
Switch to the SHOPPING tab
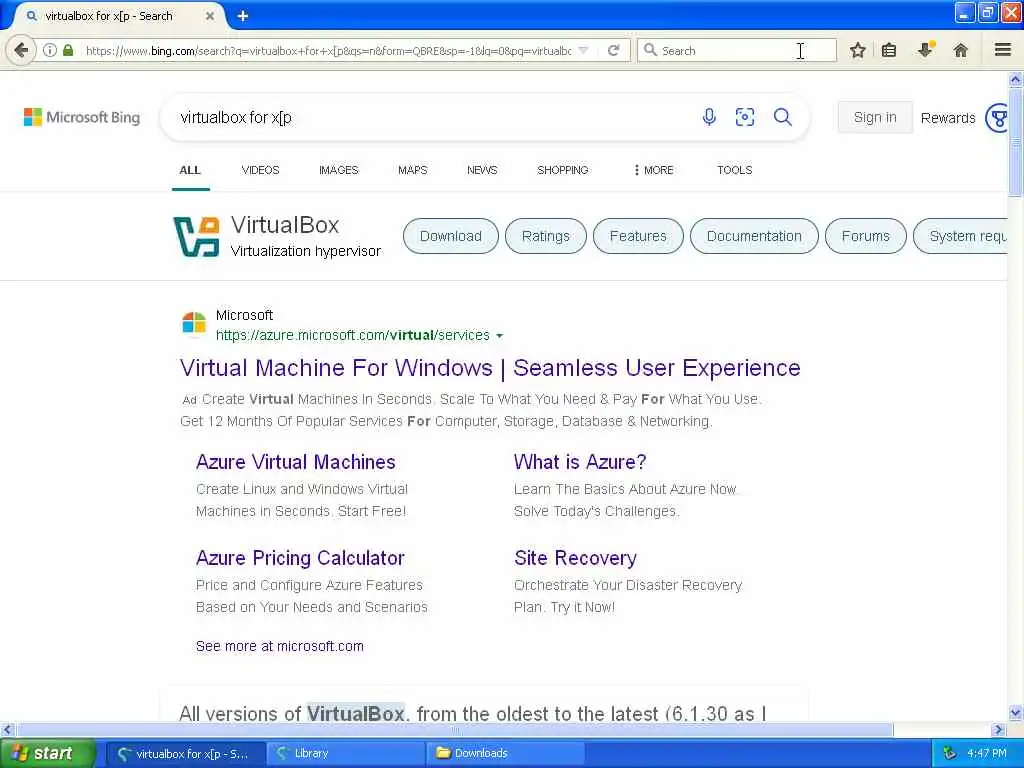click(562, 170)
